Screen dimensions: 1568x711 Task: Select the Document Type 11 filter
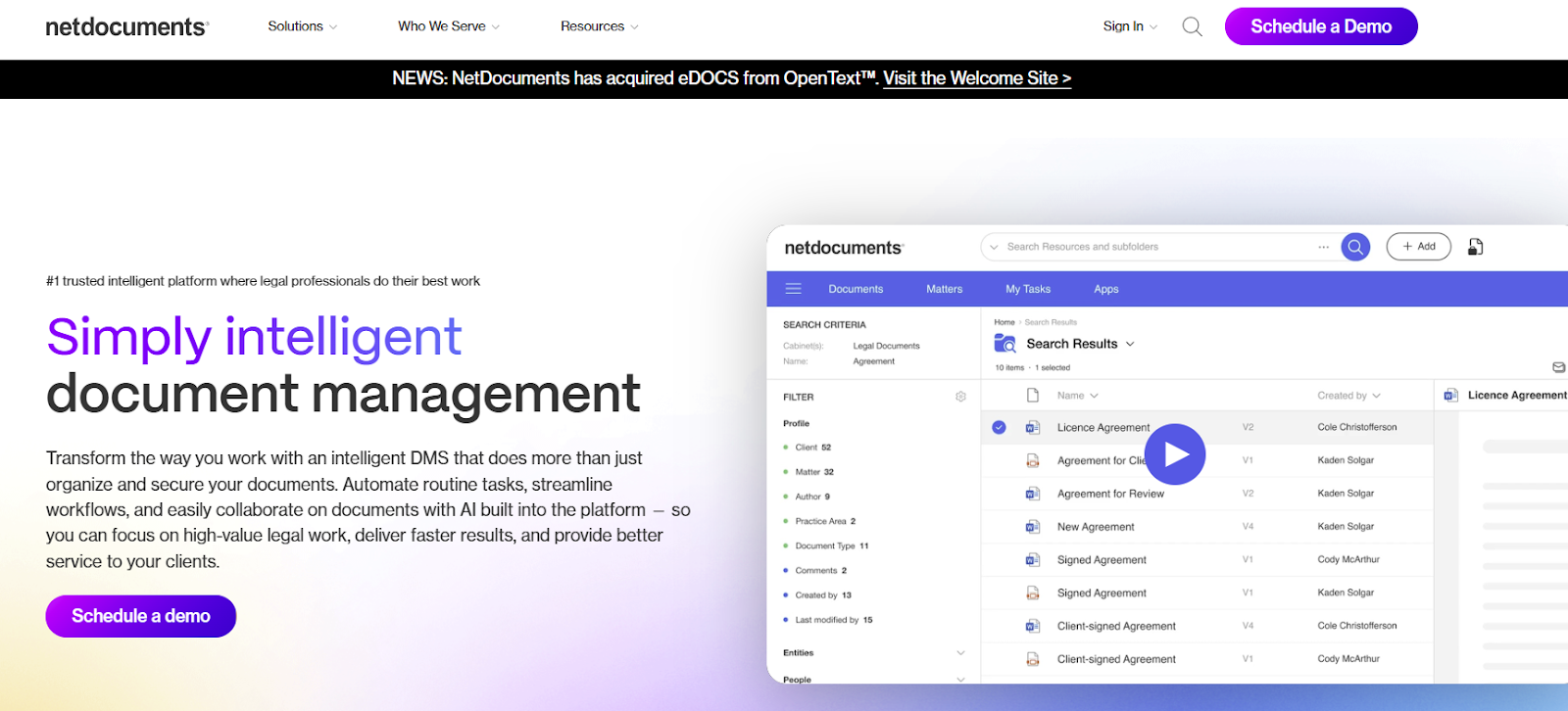point(826,545)
